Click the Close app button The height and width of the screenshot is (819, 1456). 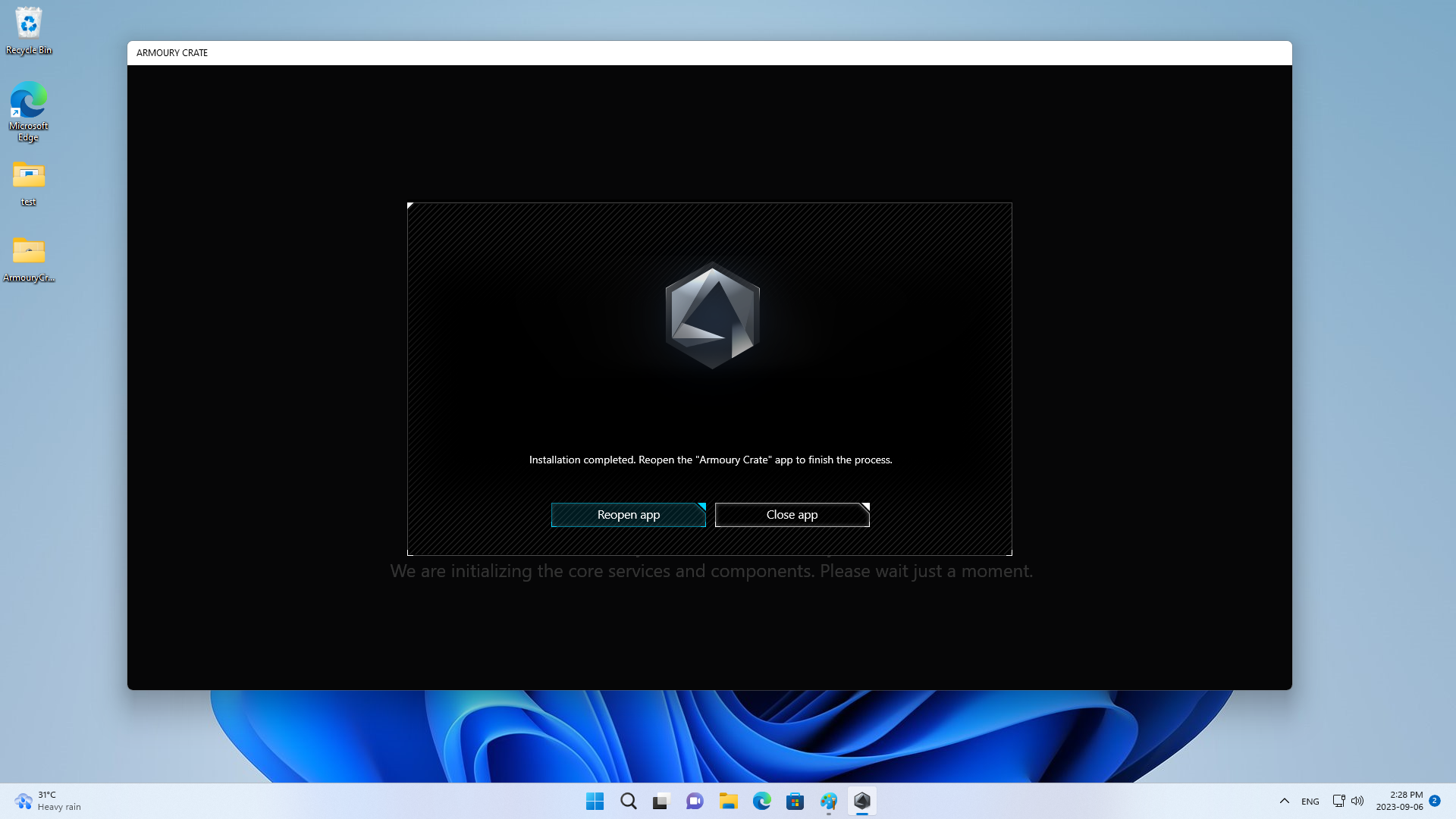click(792, 515)
